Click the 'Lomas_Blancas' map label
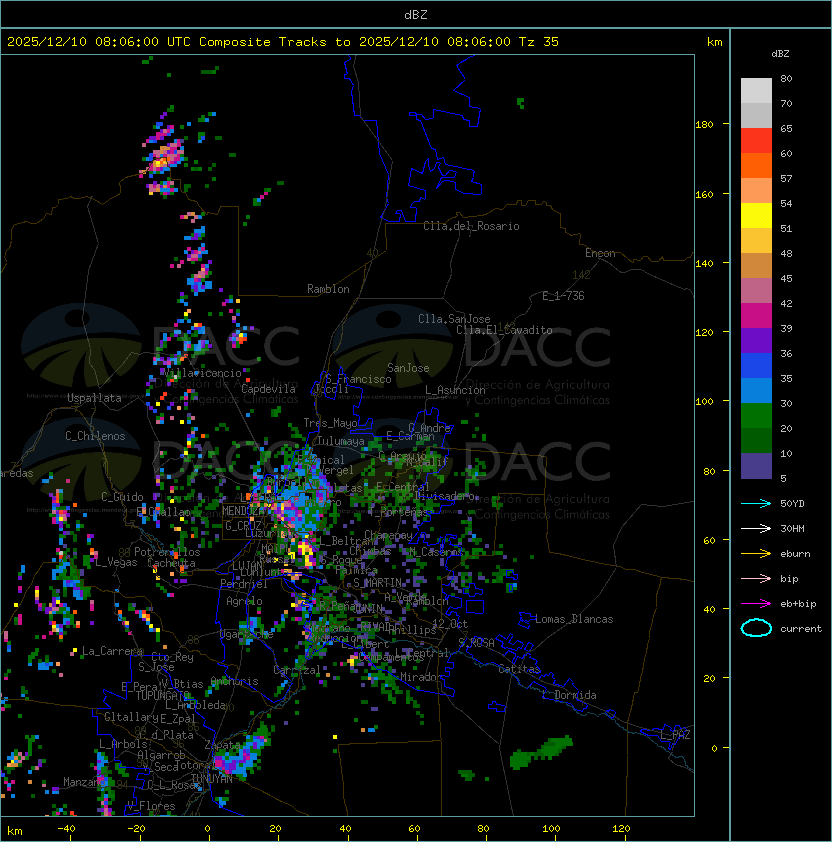This screenshot has height=842, width=832. coord(574,619)
